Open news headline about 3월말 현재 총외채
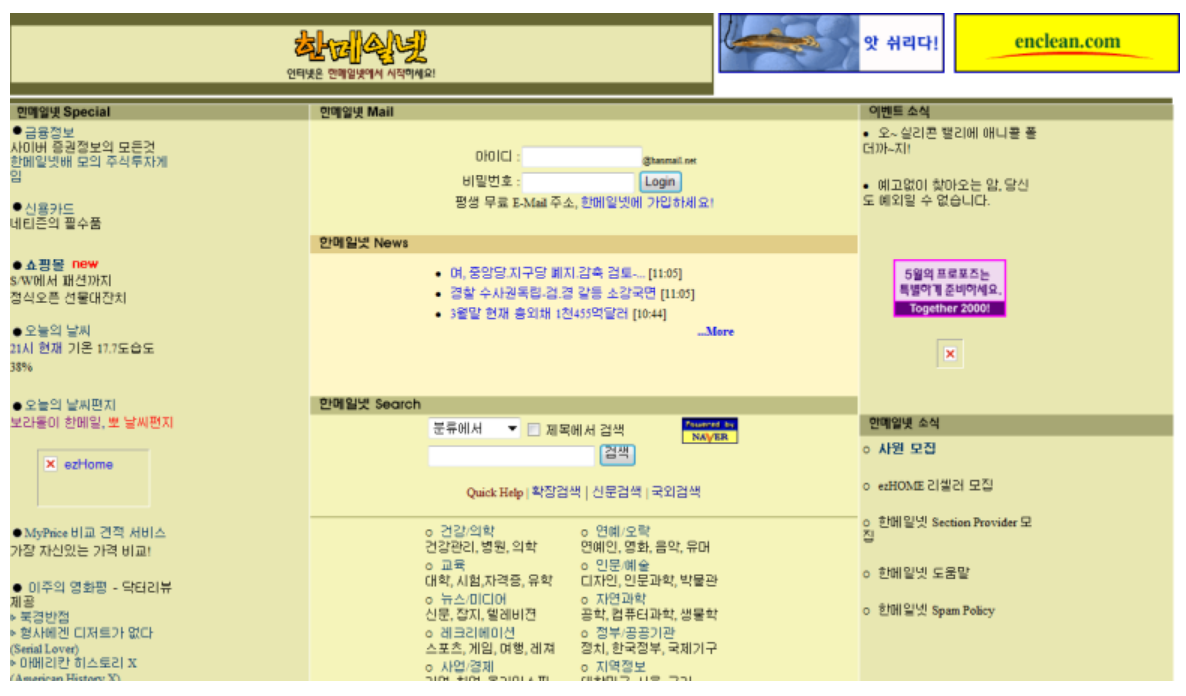The image size is (1186, 696). [539, 314]
